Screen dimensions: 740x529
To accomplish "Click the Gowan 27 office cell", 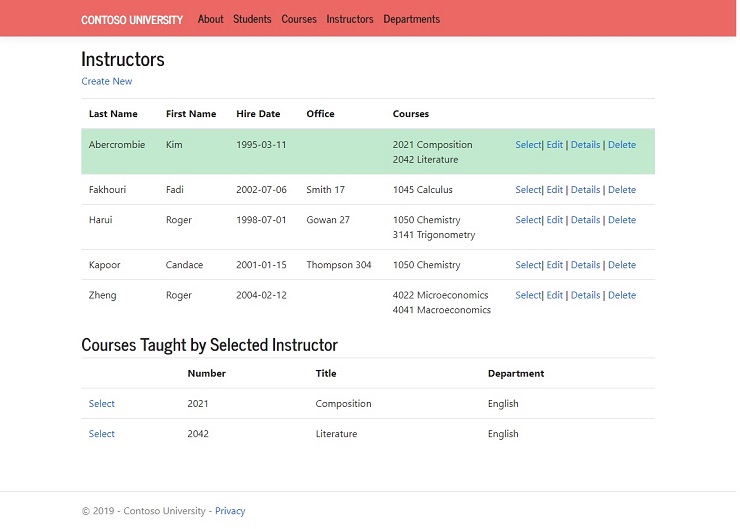I will [328, 220].
